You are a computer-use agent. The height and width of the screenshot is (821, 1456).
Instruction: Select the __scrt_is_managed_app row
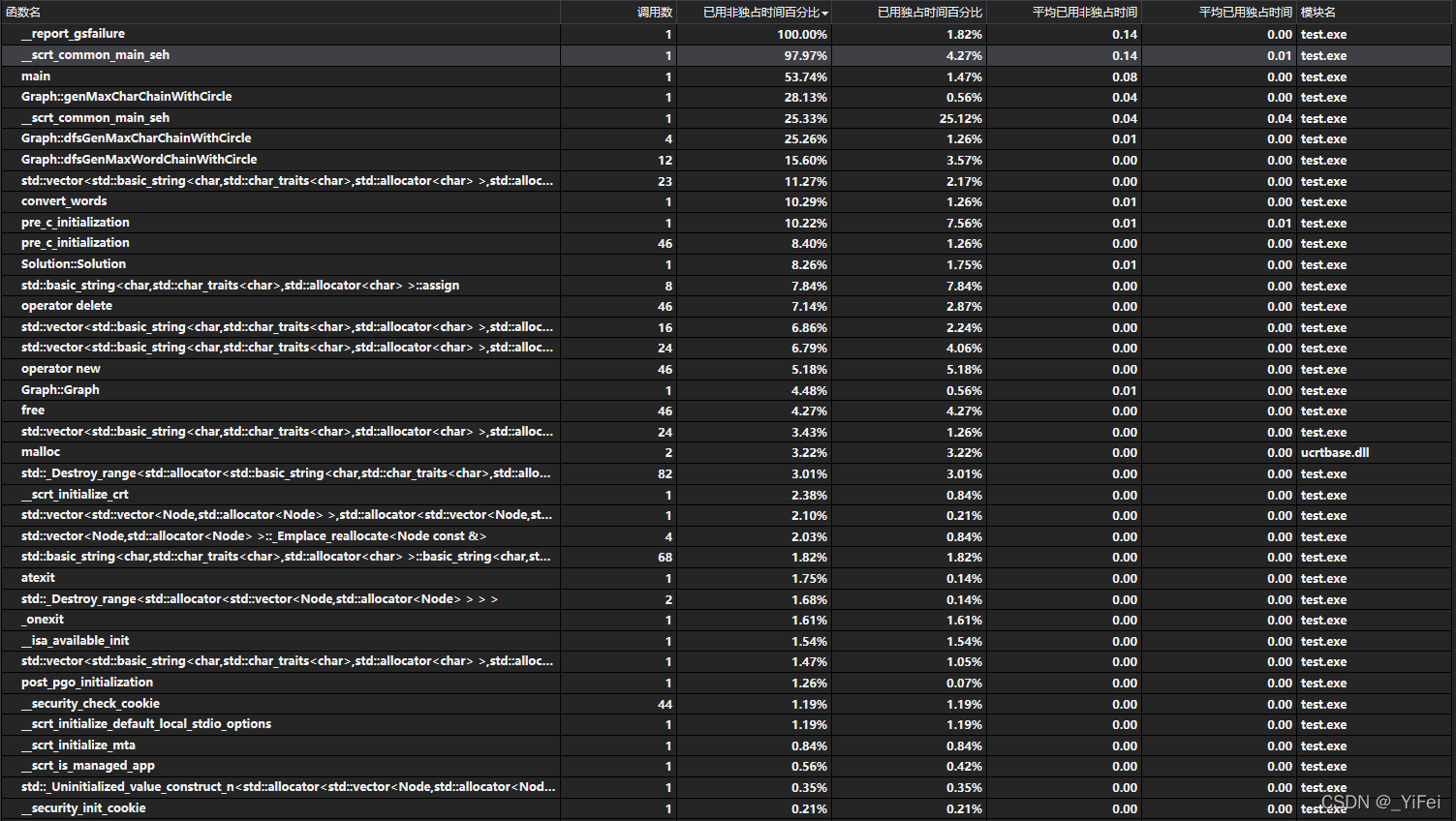728,766
